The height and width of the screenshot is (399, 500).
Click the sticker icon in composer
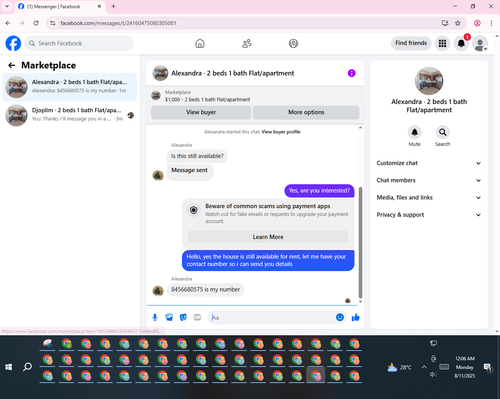pos(183,317)
